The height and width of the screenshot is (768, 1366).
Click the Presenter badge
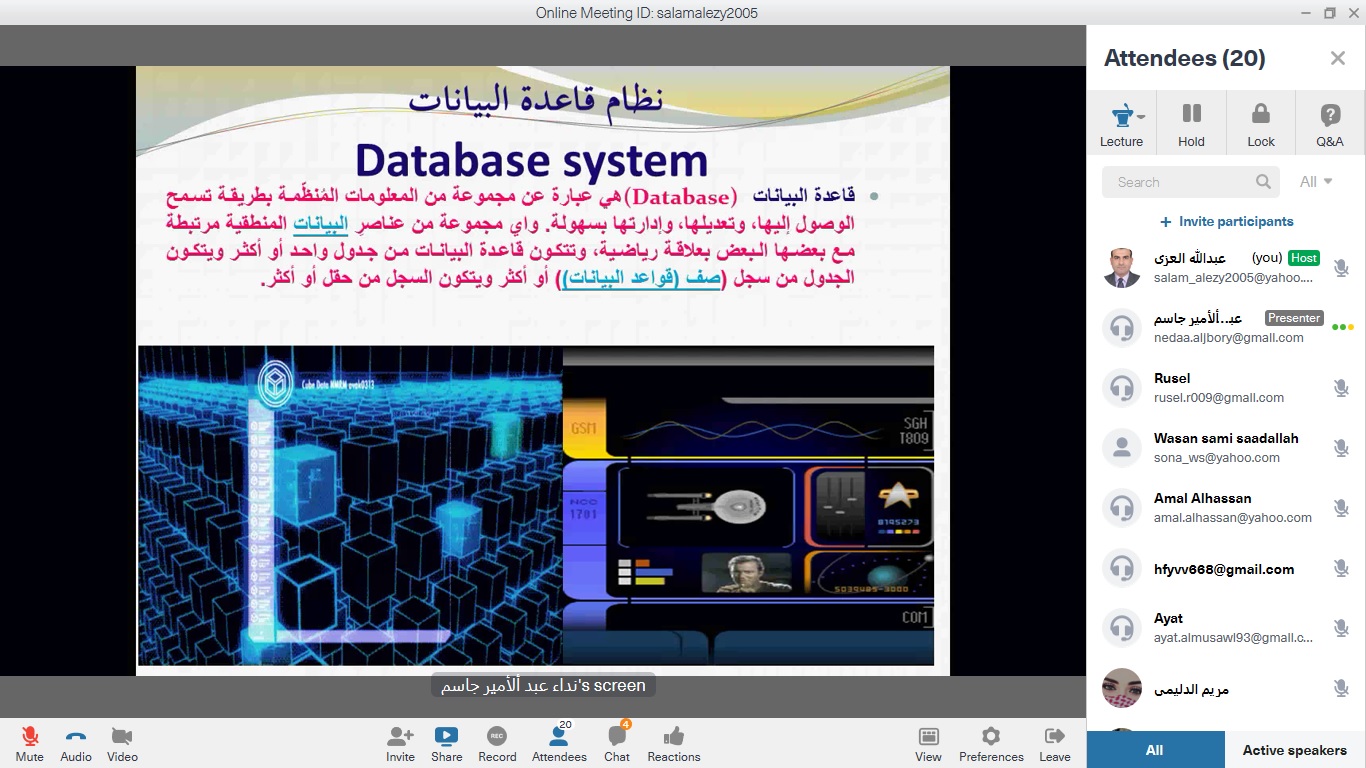(x=1294, y=318)
